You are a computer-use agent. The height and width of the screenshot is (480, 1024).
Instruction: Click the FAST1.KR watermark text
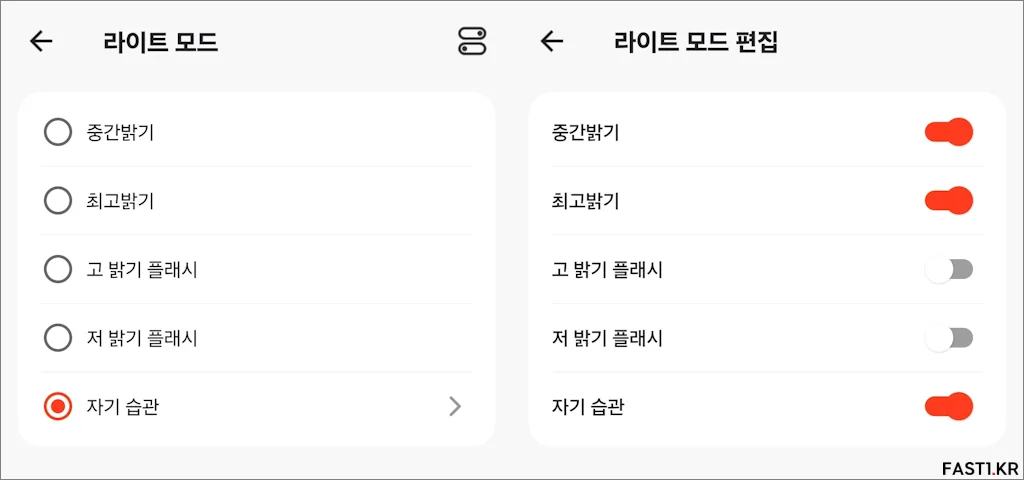tap(980, 468)
